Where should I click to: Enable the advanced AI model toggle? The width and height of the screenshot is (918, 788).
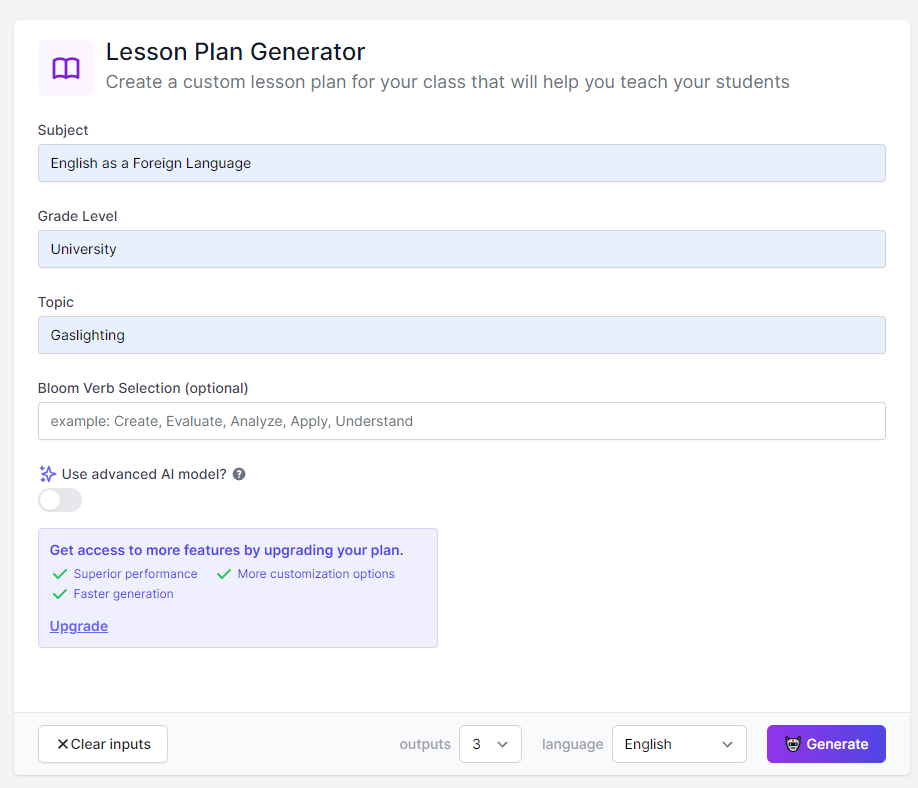click(x=60, y=500)
